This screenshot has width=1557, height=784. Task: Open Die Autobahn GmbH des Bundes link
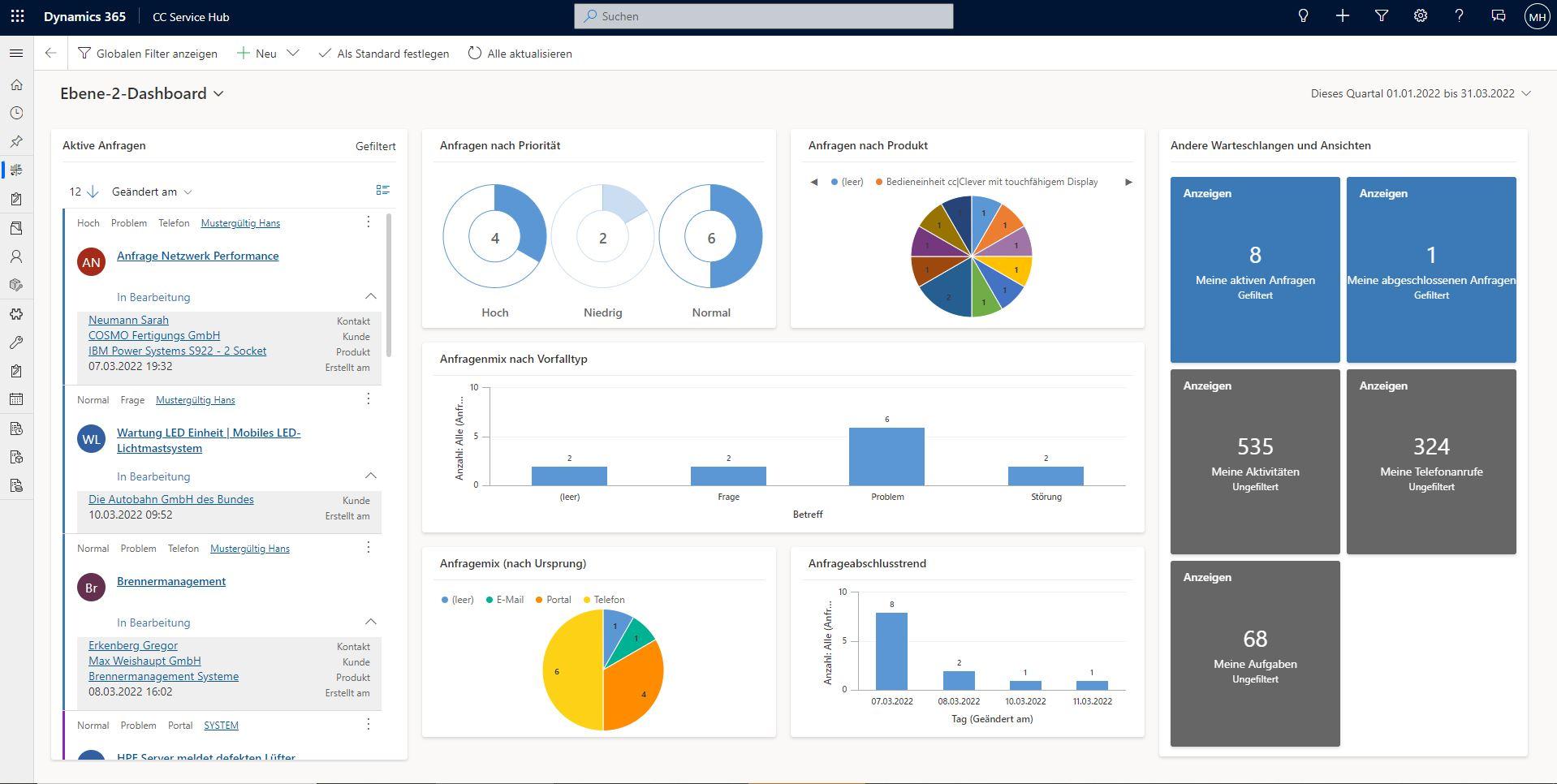(x=171, y=499)
